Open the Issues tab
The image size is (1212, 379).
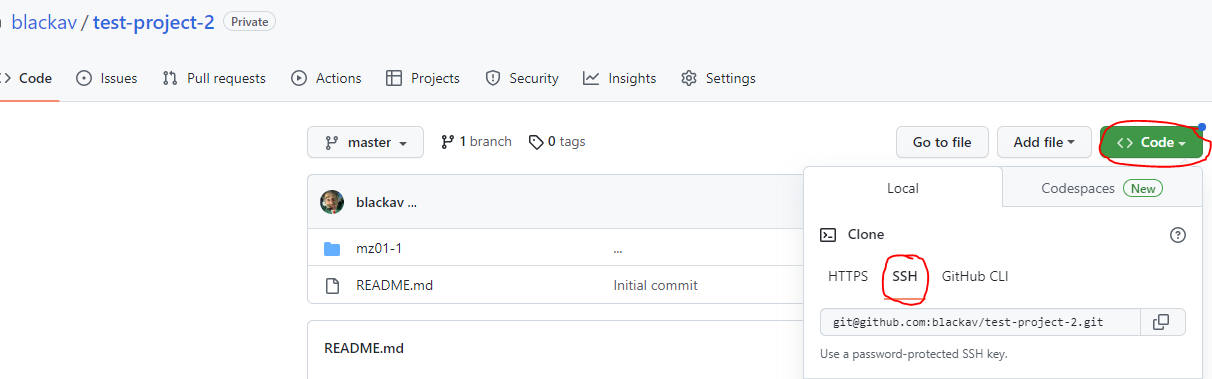(107, 78)
